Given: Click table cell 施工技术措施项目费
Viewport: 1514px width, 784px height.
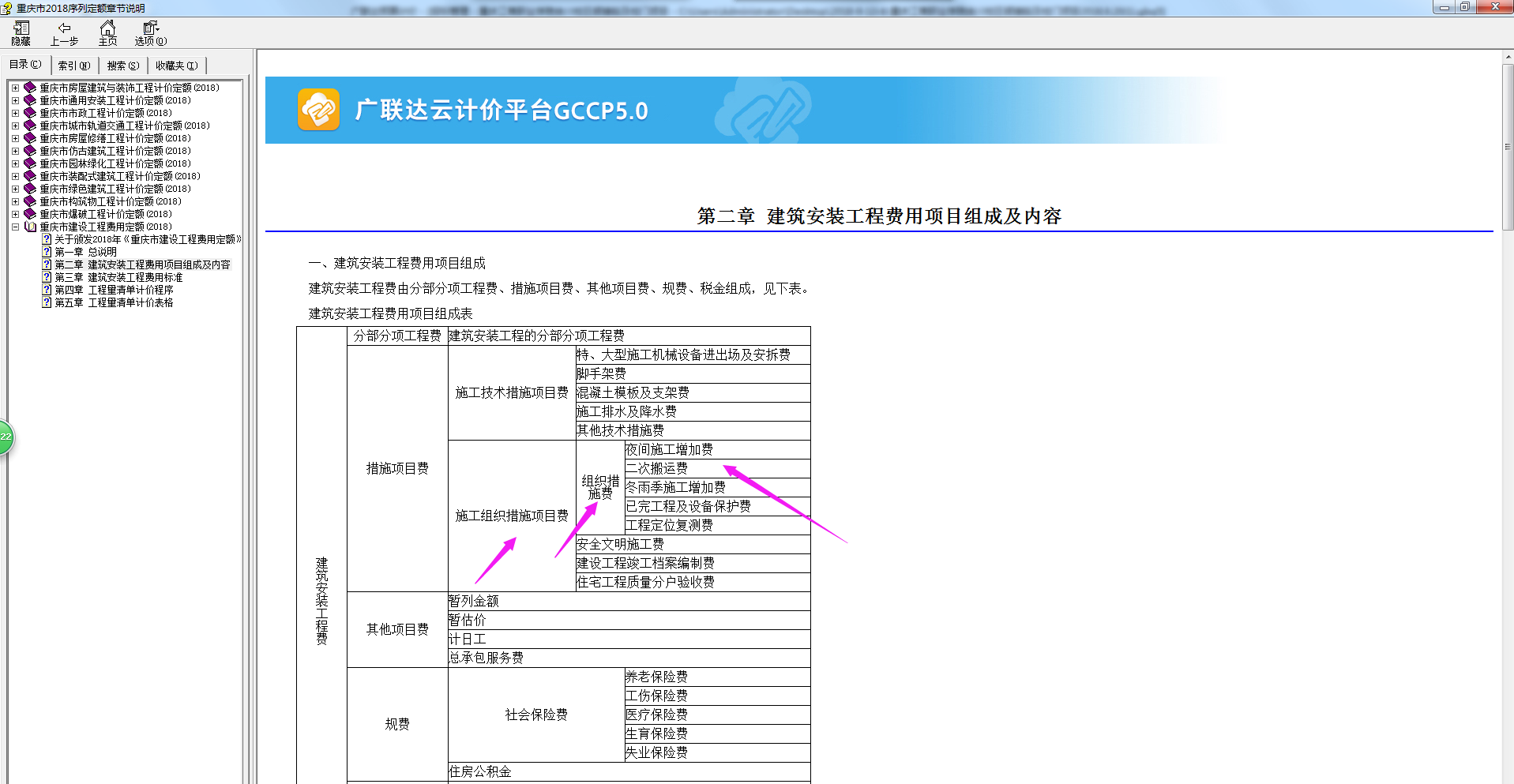Looking at the screenshot, I should (512, 392).
